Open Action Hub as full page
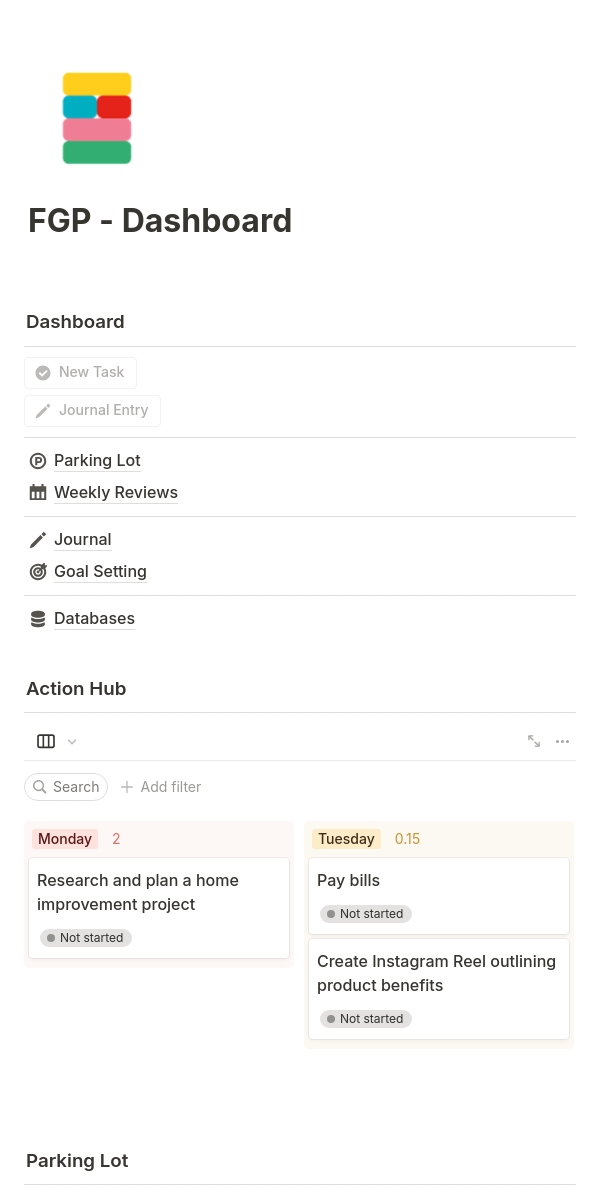This screenshot has height=1200, width=600. (534, 741)
